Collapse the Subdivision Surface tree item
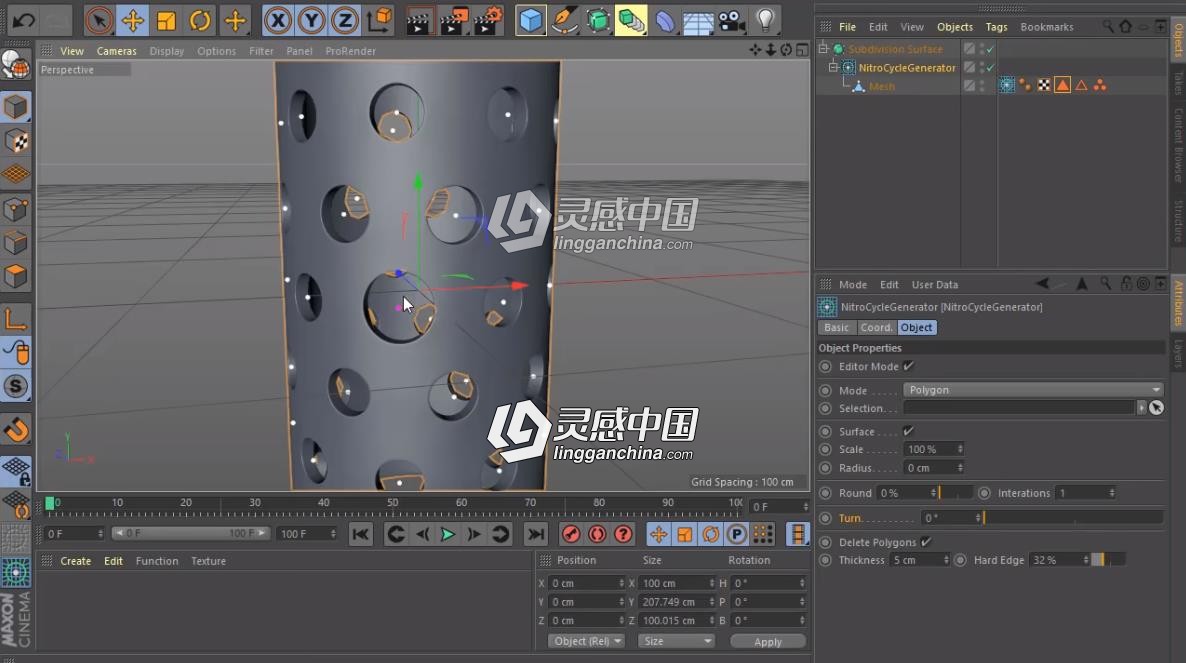This screenshot has width=1186, height=663. [x=823, y=48]
